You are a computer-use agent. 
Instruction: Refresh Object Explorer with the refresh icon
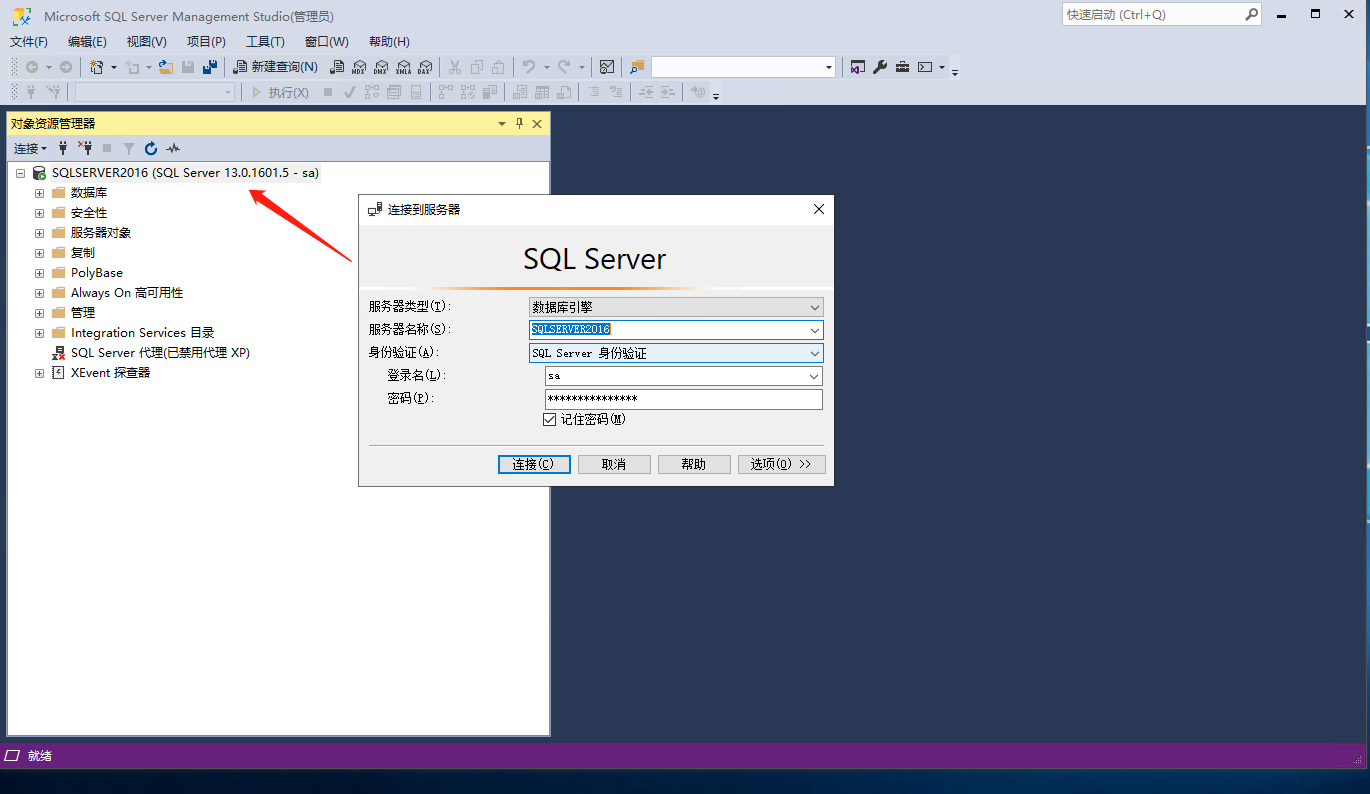click(x=150, y=148)
